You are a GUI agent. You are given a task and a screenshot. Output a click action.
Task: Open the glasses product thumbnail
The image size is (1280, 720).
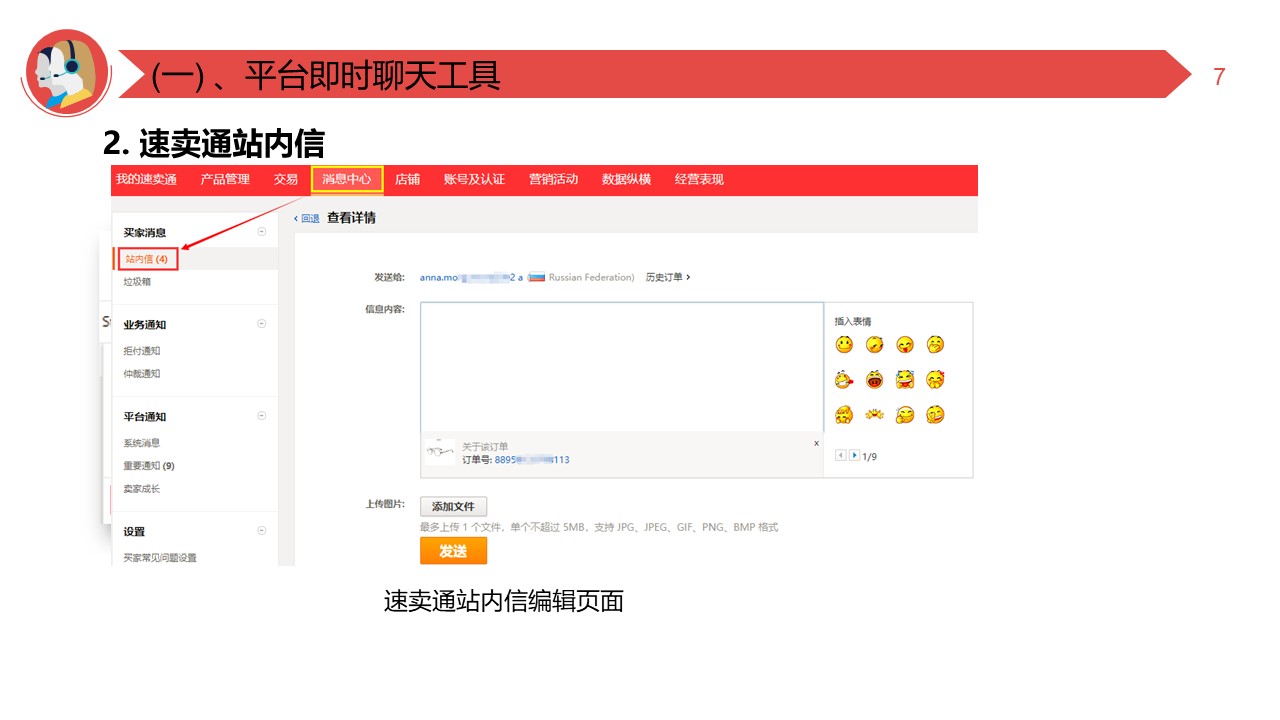(x=440, y=452)
